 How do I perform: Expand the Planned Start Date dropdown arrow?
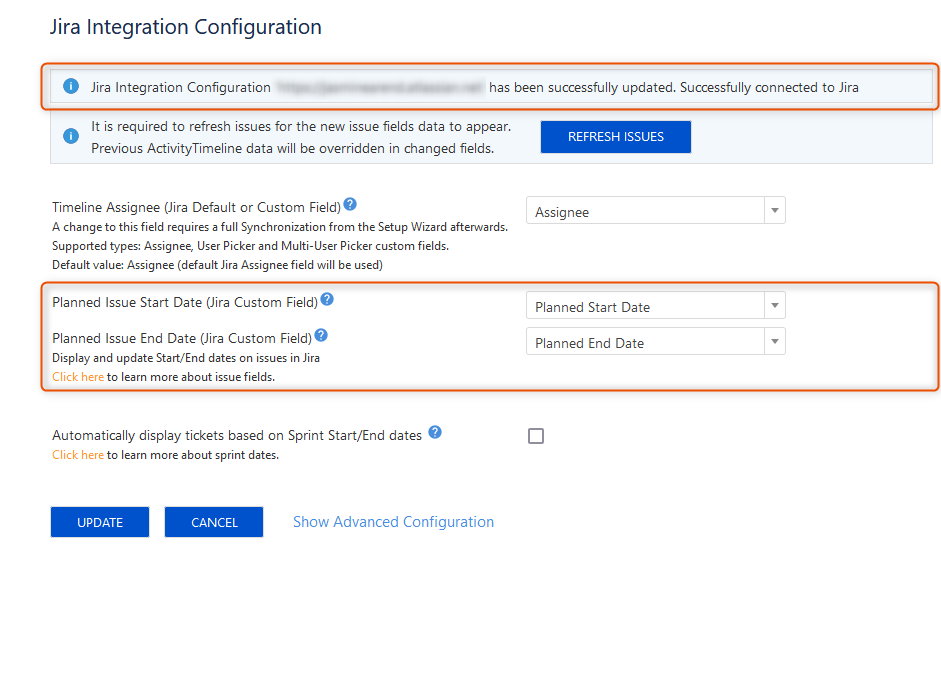(x=774, y=305)
